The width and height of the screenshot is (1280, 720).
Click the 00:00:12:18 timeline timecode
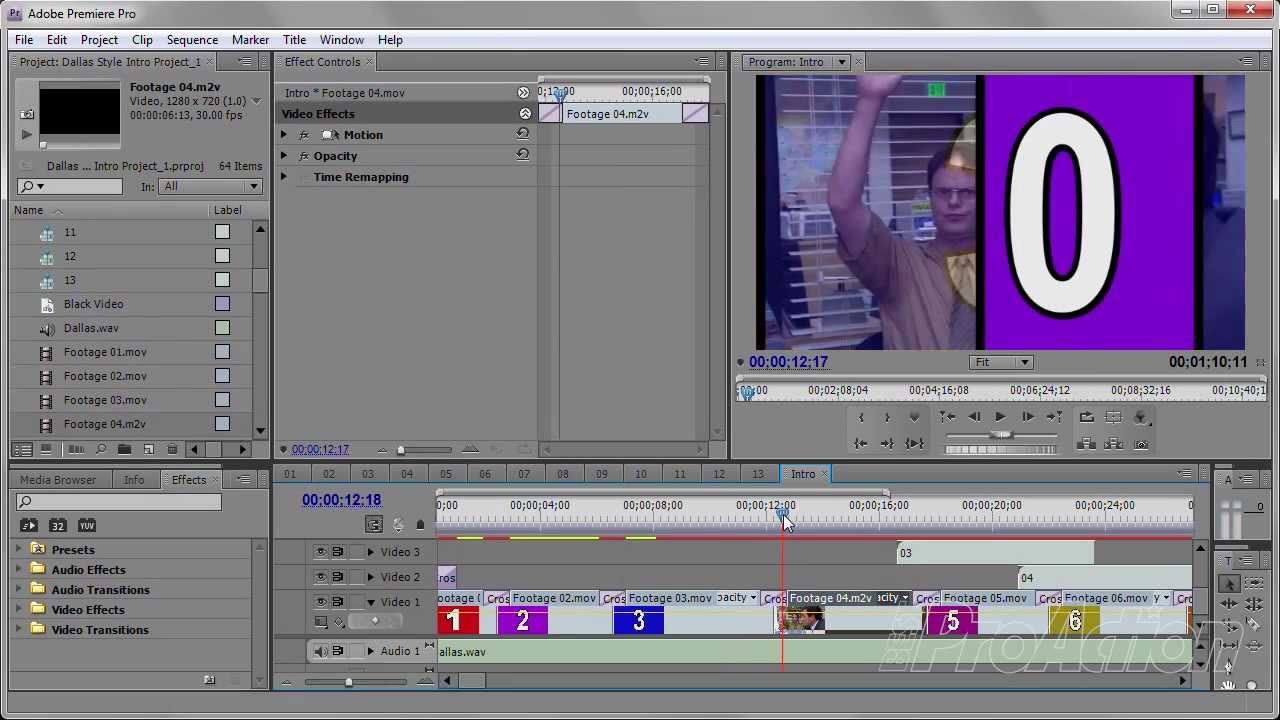tap(341, 500)
